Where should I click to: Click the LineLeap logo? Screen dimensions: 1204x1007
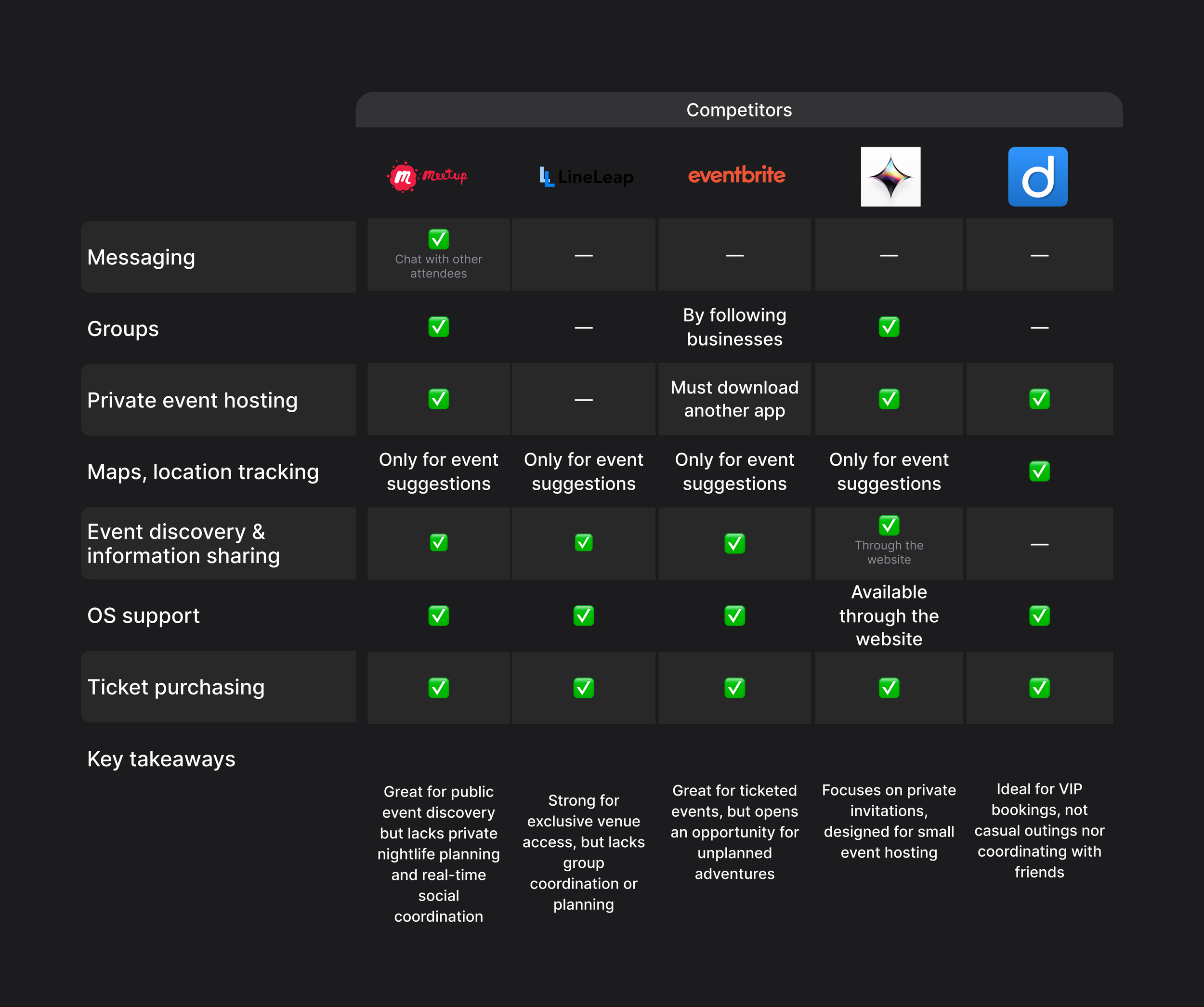coord(586,177)
